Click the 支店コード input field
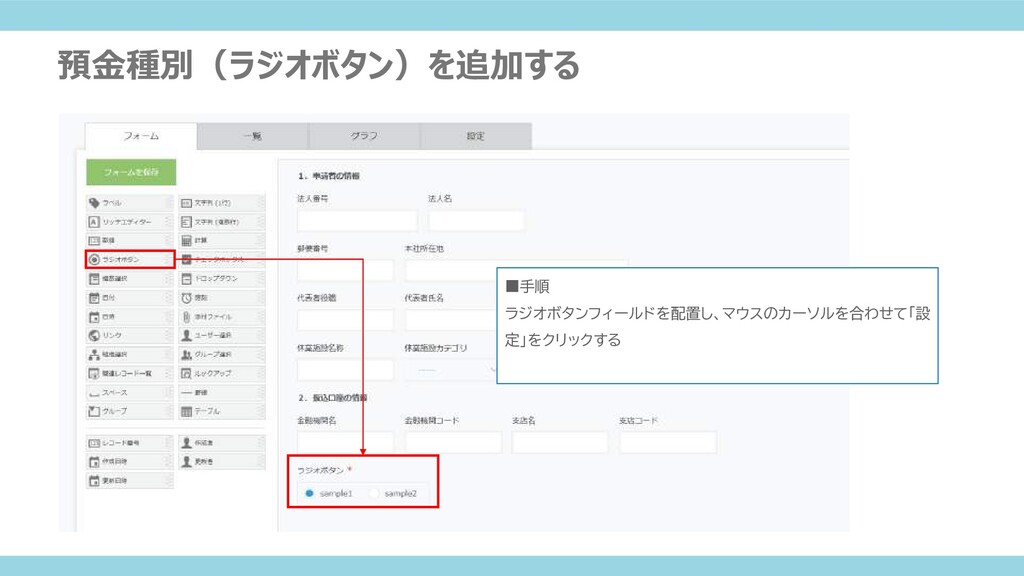The width and height of the screenshot is (1024, 576). point(668,442)
